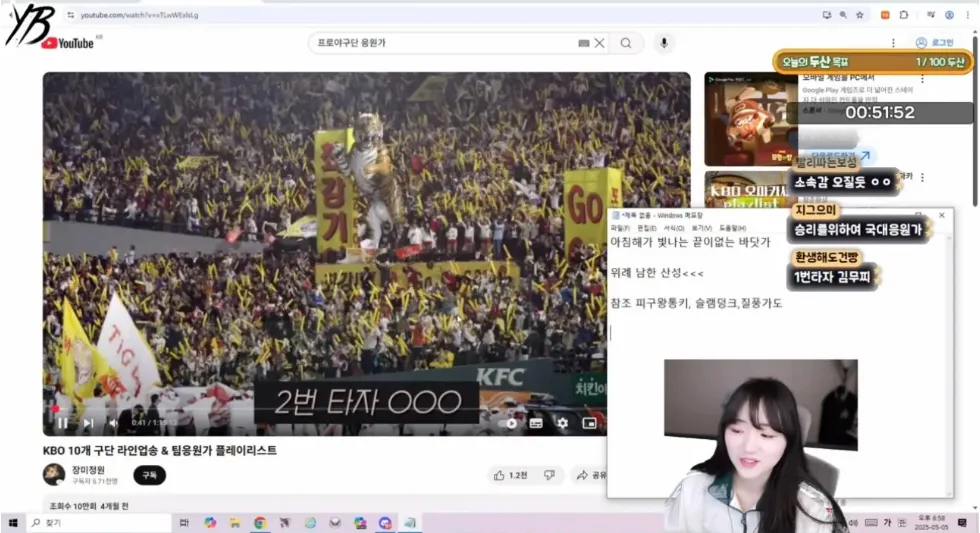Switch the video to miniplayer mode

click(589, 423)
